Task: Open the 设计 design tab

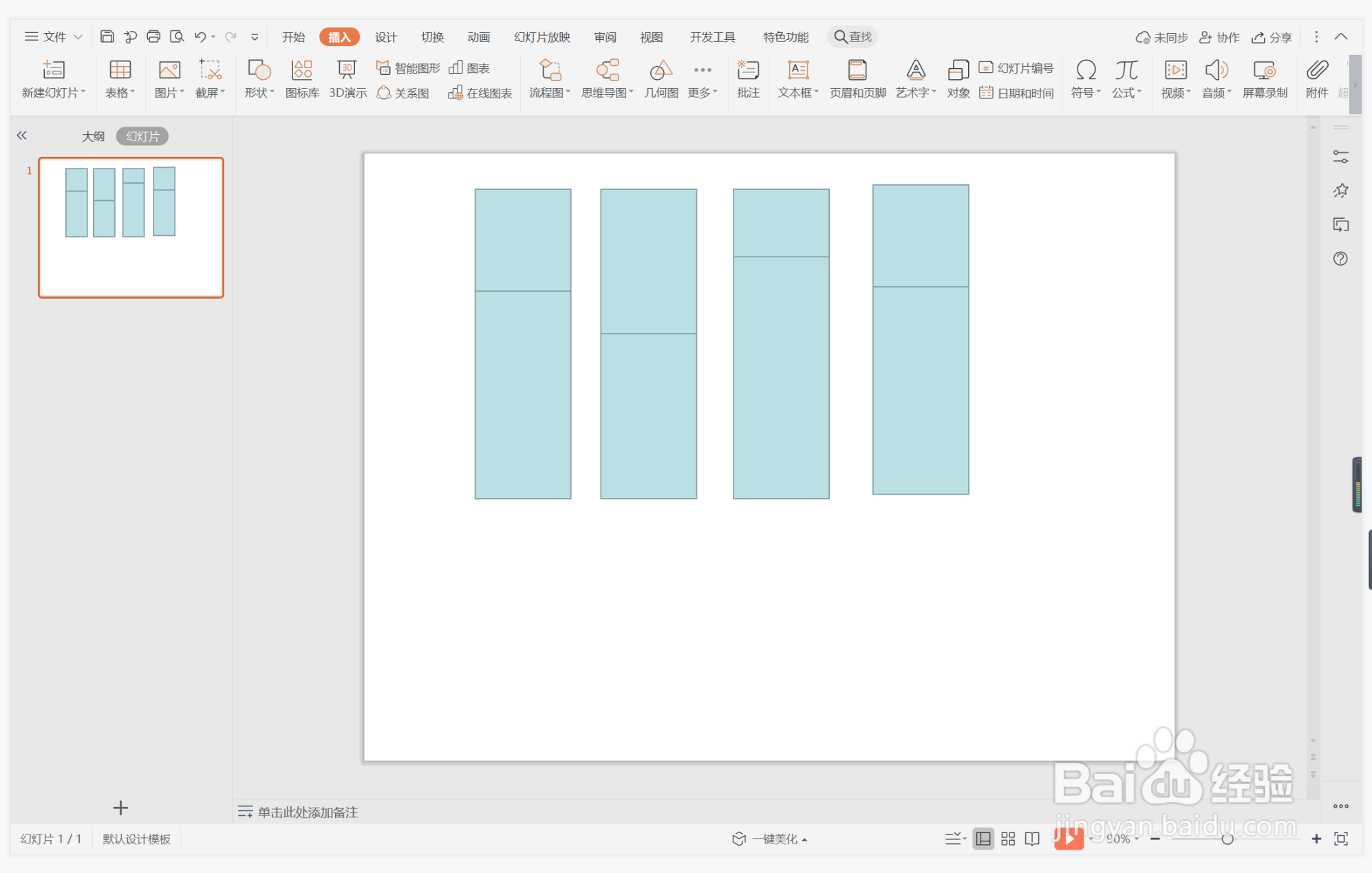Action: (385, 37)
